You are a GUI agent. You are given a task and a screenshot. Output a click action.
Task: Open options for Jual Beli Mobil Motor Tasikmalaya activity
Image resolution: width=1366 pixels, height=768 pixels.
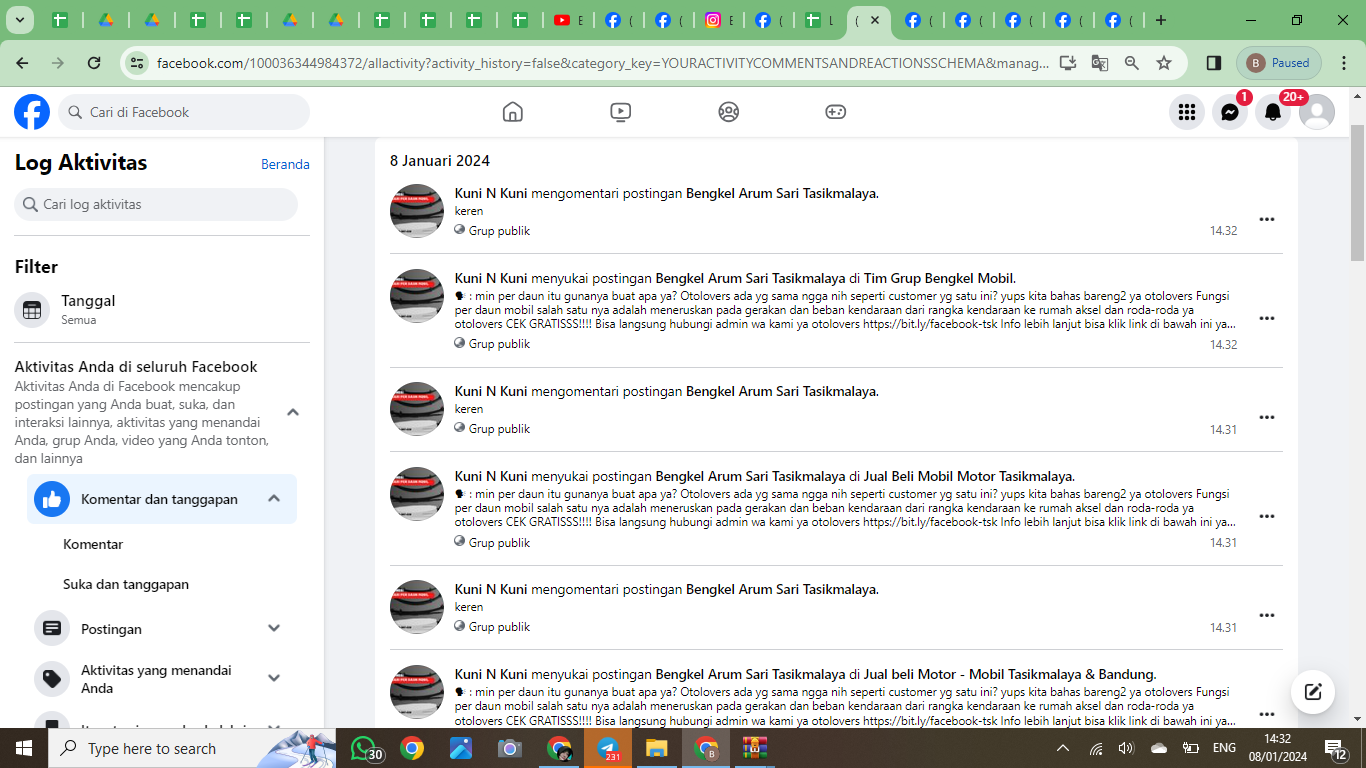(1267, 516)
